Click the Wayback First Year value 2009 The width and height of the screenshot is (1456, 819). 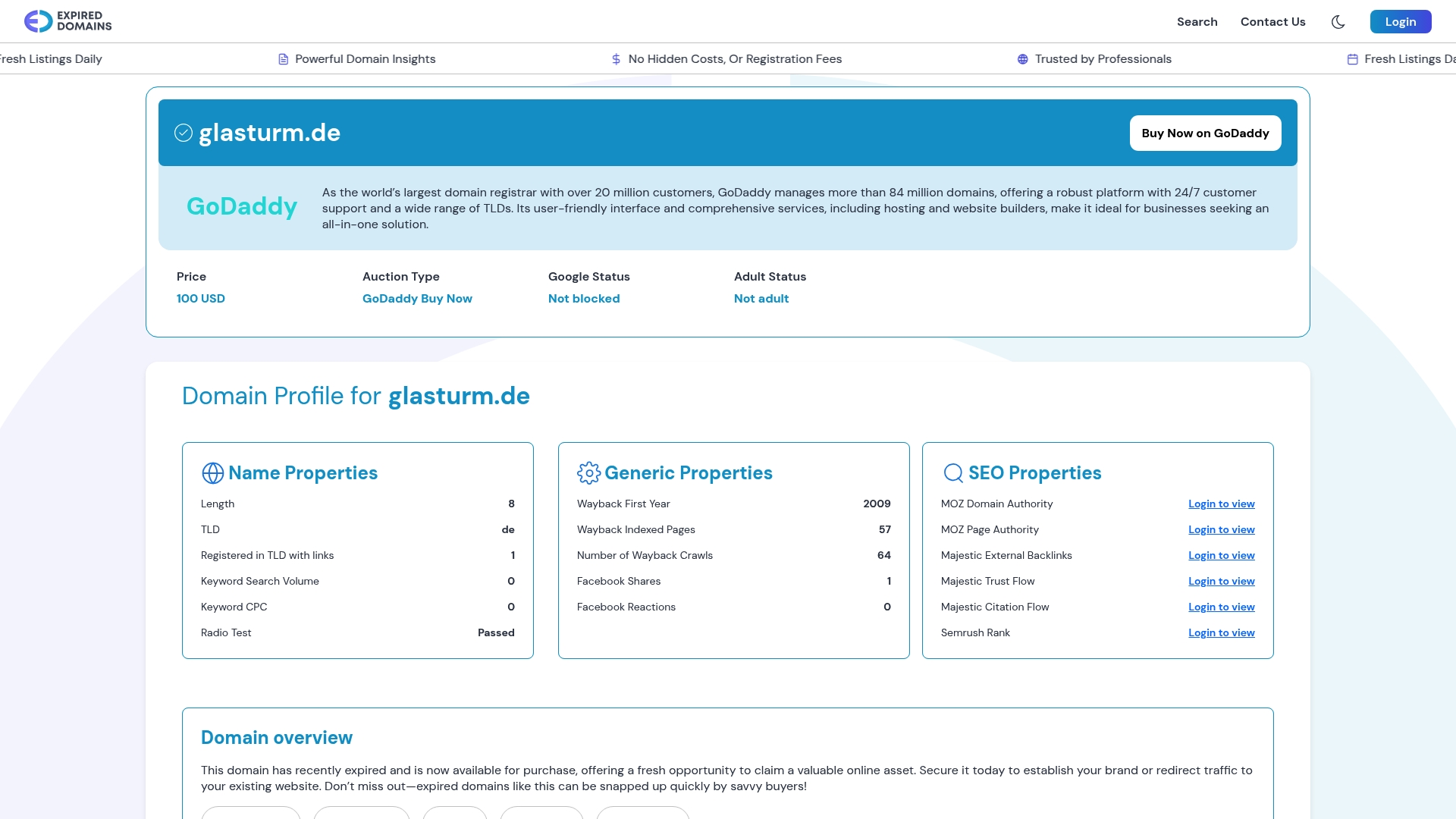(x=877, y=504)
